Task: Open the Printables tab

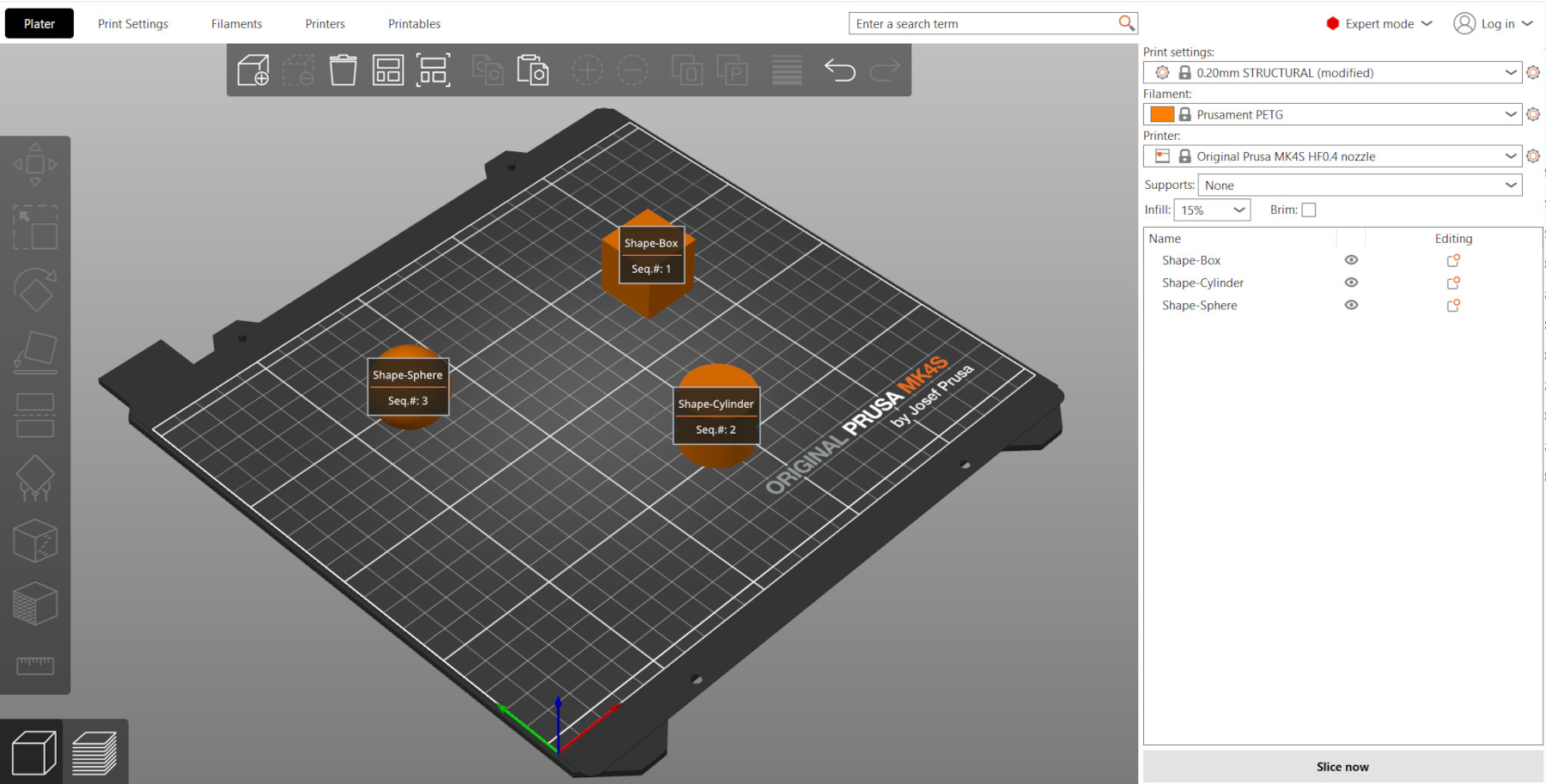Action: (415, 24)
